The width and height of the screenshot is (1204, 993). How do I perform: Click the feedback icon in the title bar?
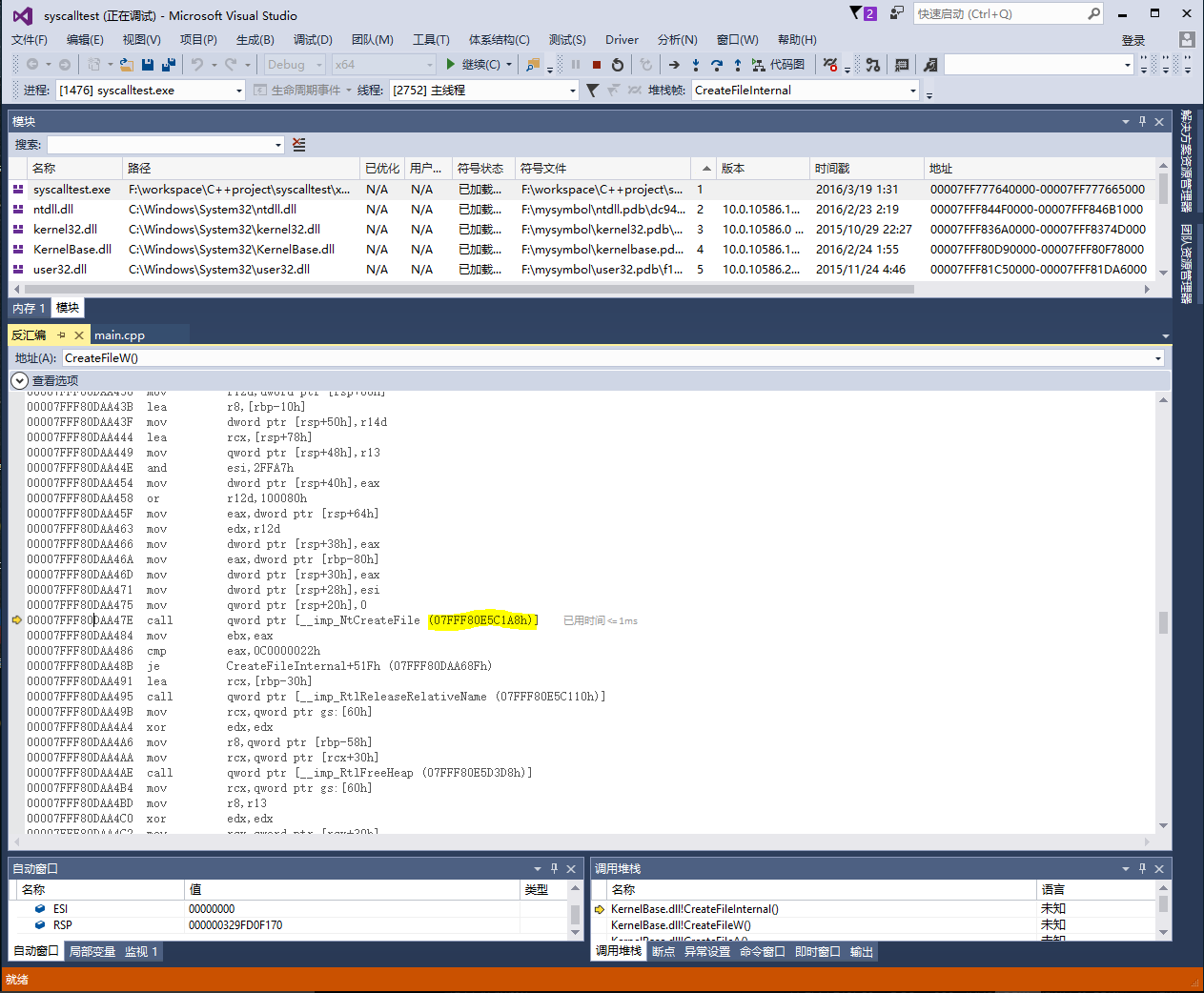pyautogui.click(x=896, y=13)
